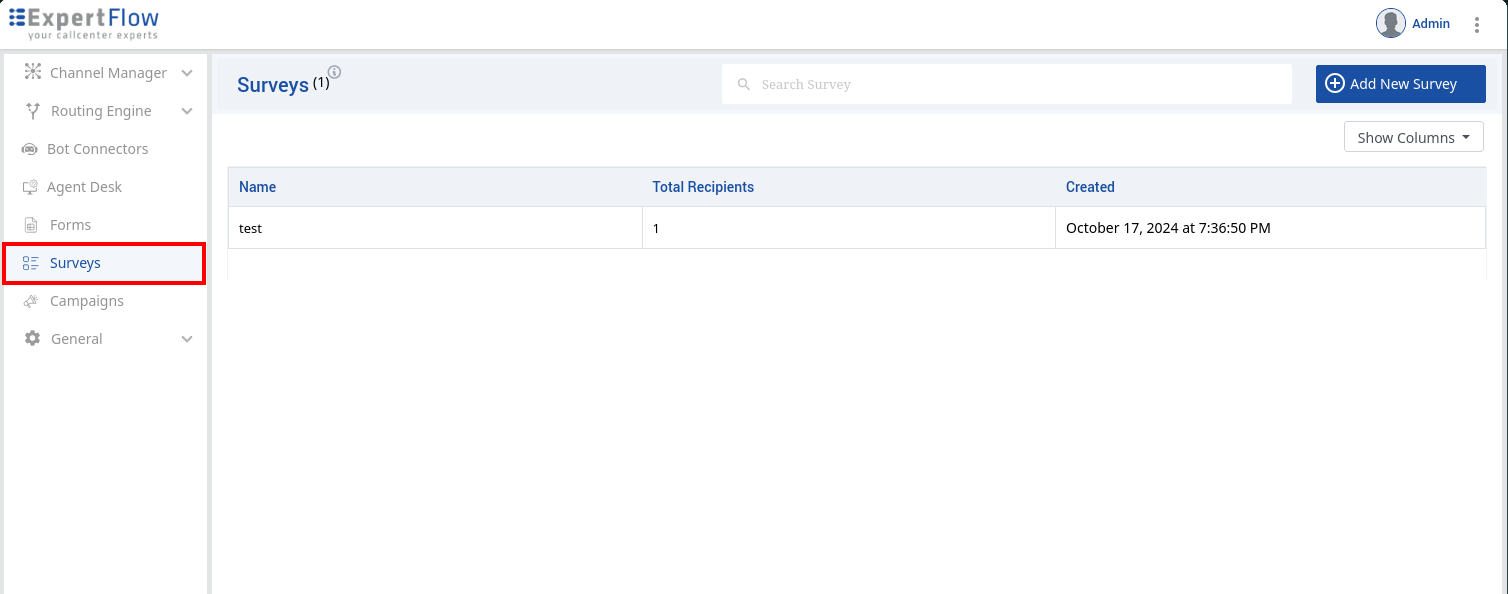Click the Campaigns megaphone icon

[x=31, y=300]
